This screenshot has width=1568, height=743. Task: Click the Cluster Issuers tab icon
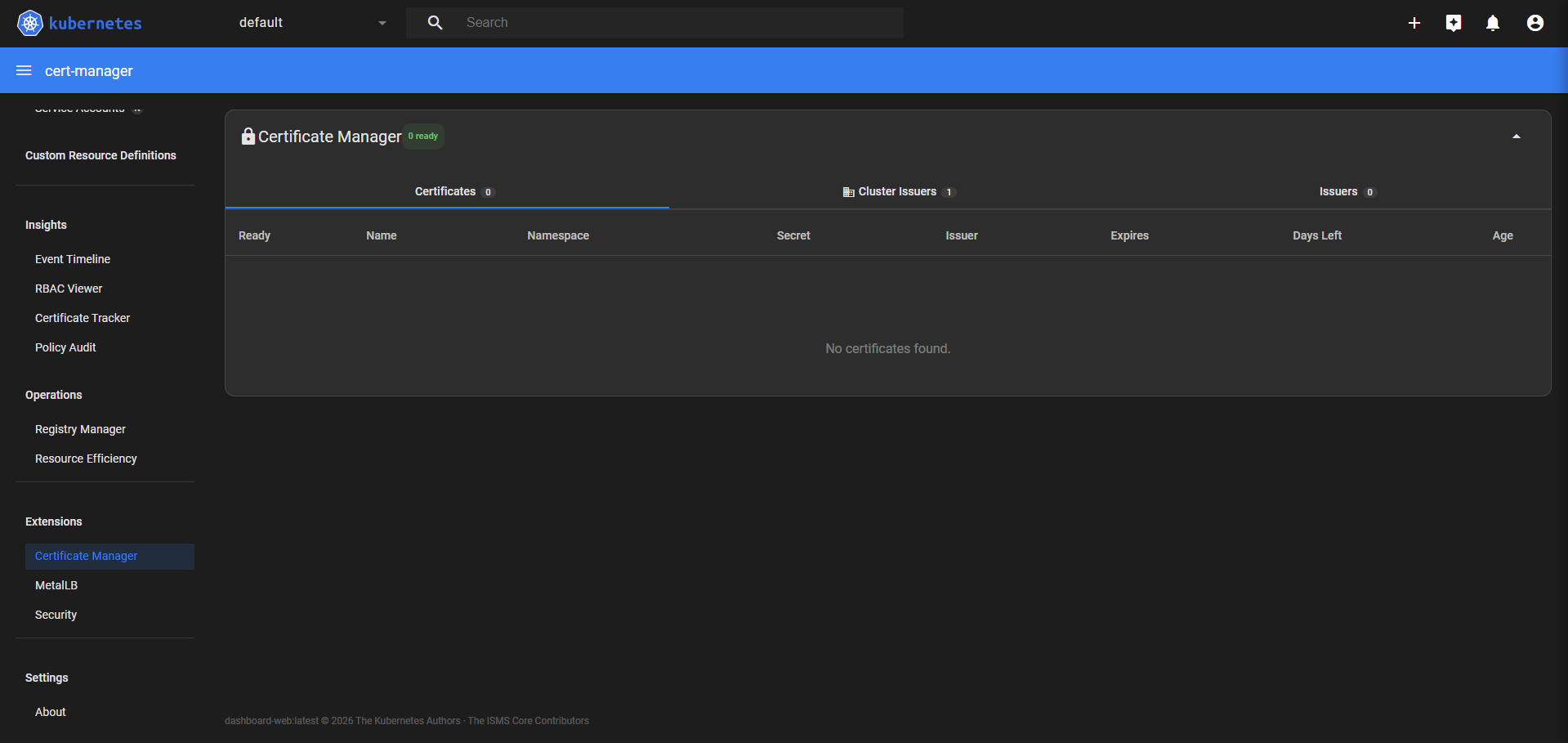tap(848, 192)
